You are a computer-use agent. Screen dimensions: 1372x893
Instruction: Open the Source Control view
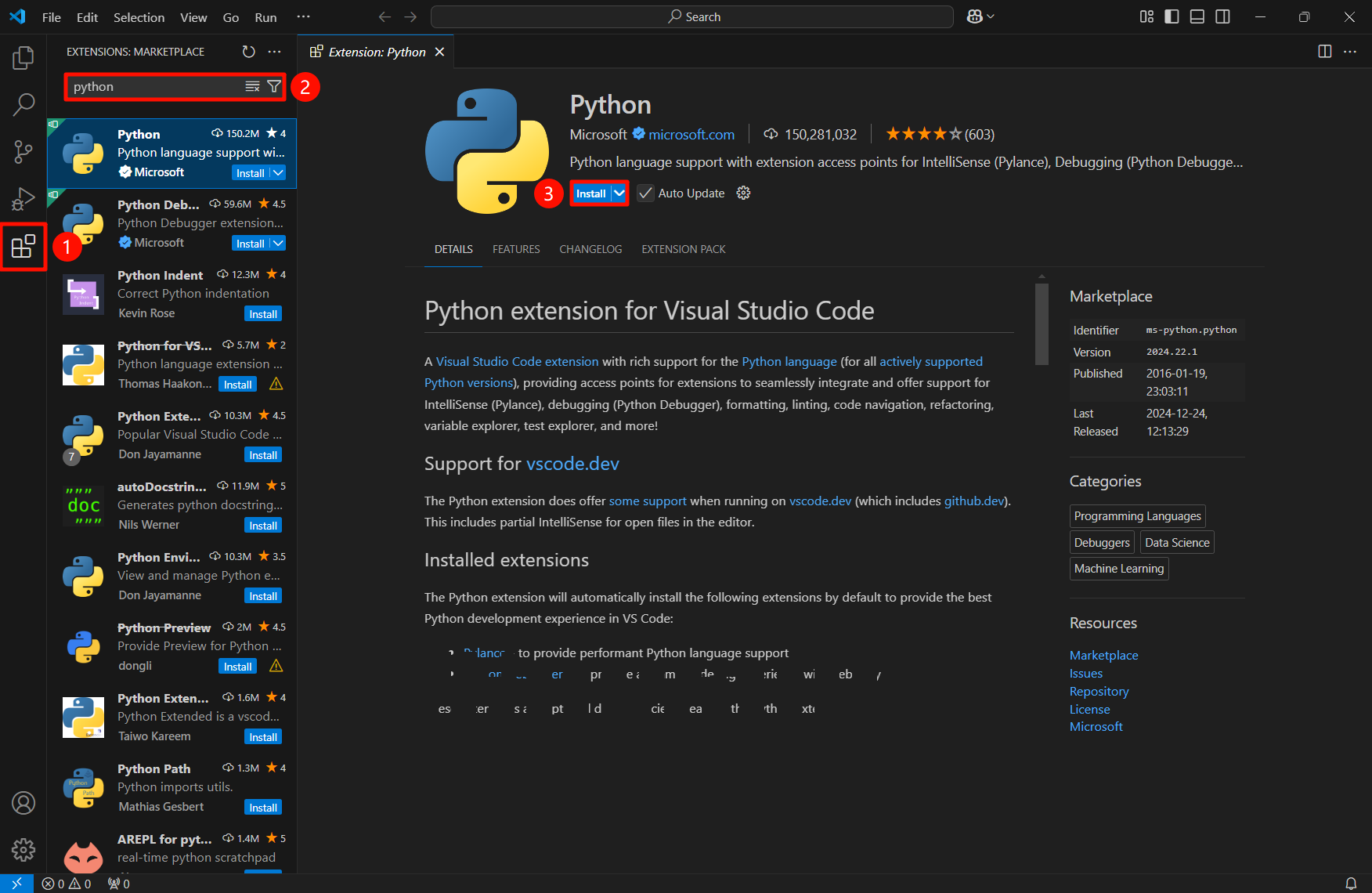pos(23,152)
